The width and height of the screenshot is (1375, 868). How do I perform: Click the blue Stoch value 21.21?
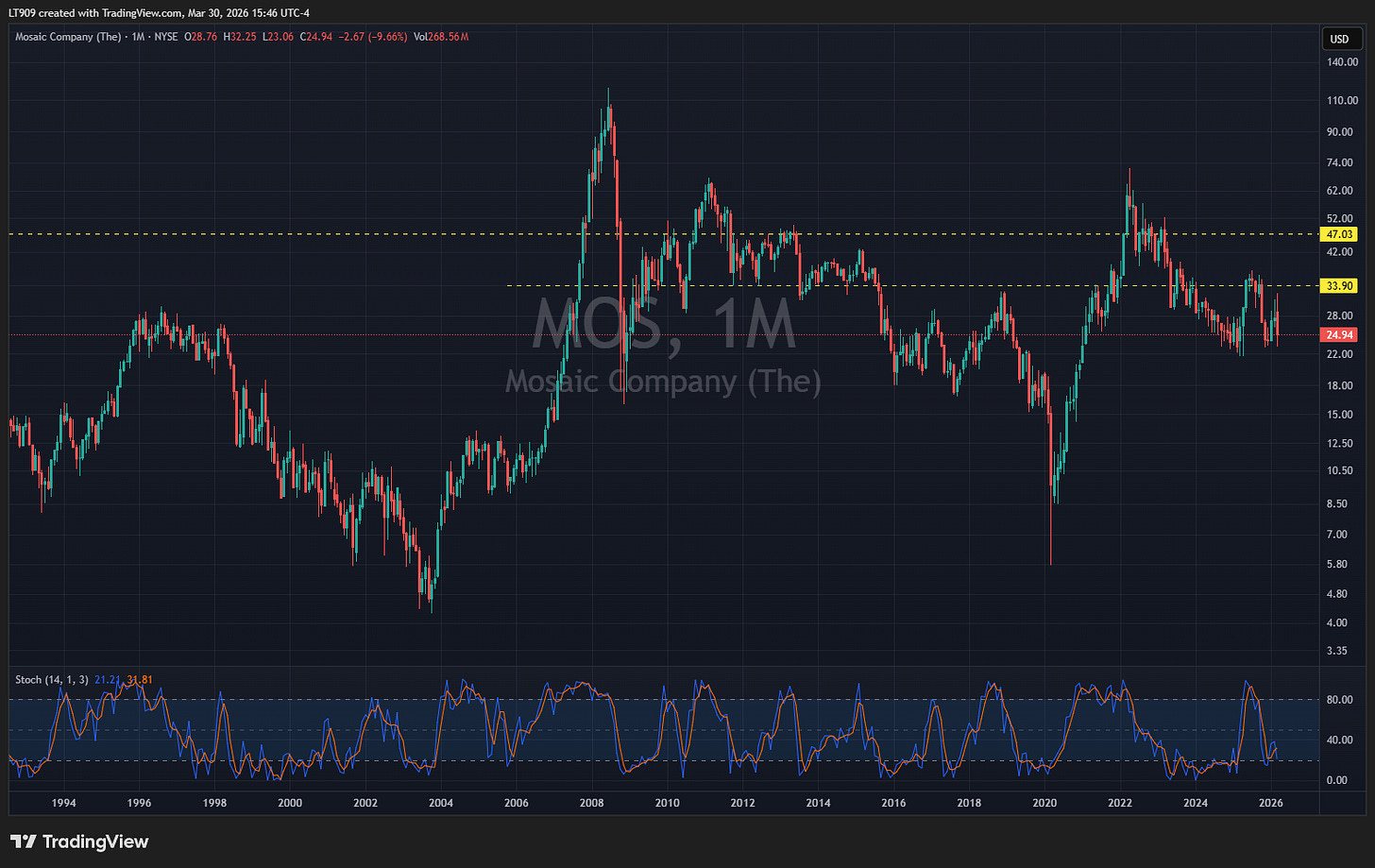[x=107, y=679]
